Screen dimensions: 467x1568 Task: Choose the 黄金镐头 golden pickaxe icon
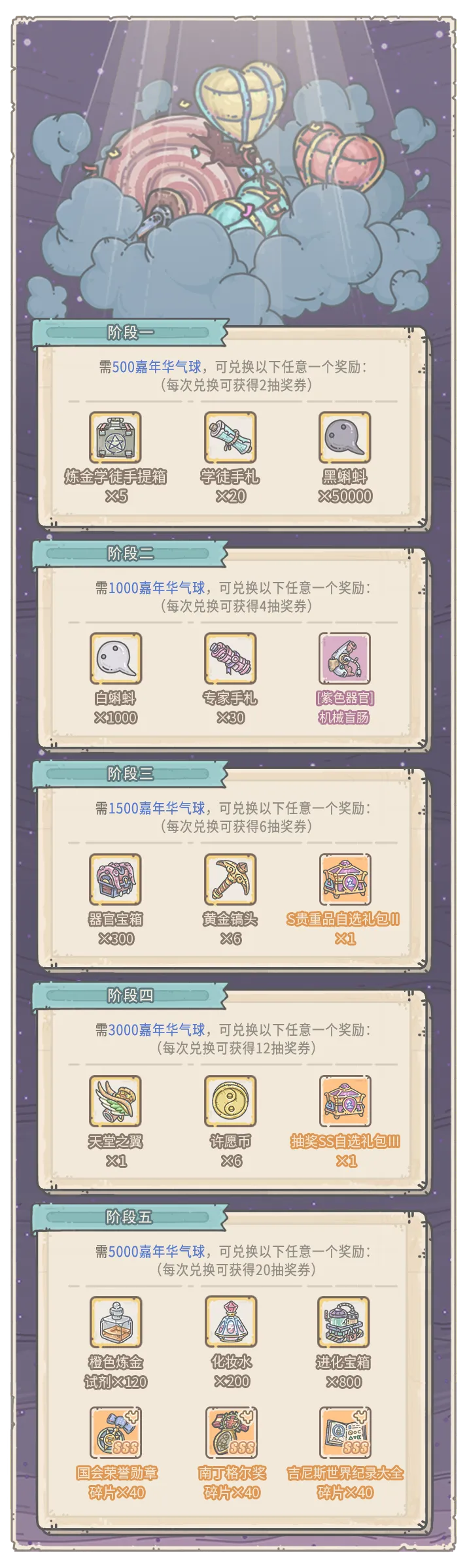click(x=230, y=879)
